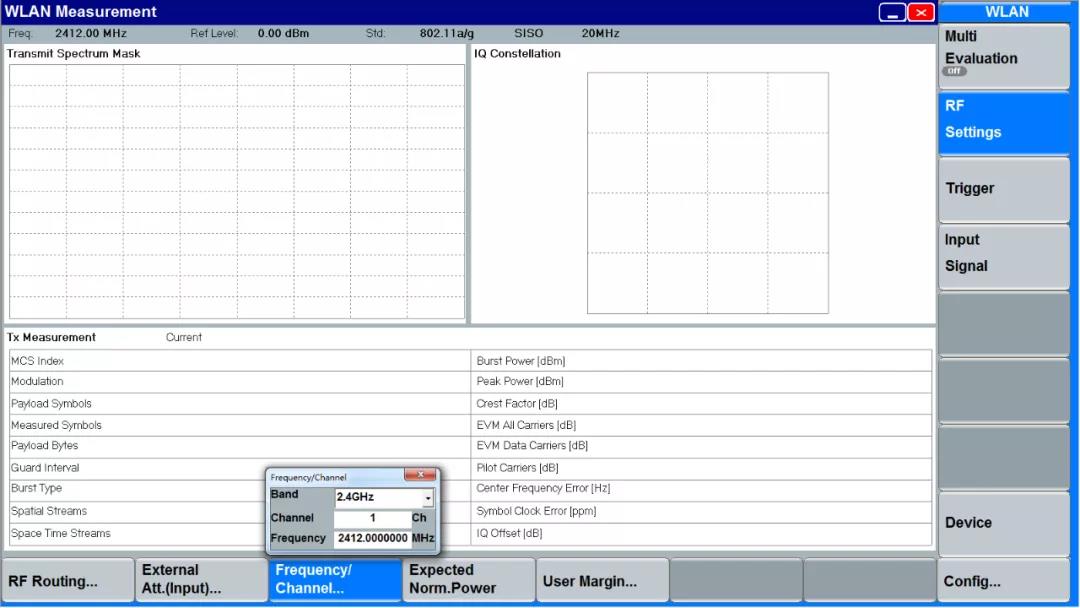Open Input Signal settings
1080x608 pixels.
pyautogui.click(x=1004, y=254)
